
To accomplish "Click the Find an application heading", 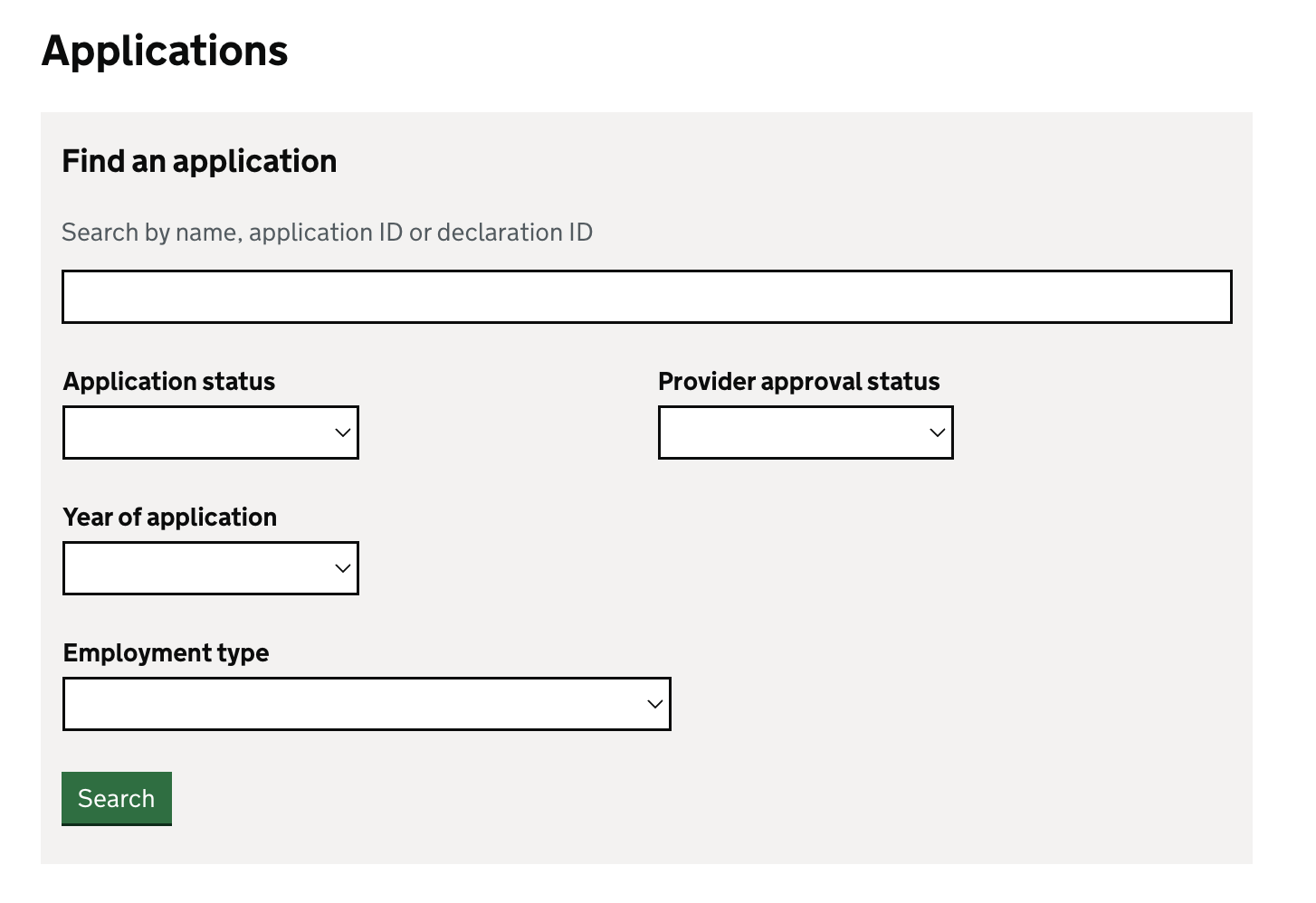I will [198, 161].
